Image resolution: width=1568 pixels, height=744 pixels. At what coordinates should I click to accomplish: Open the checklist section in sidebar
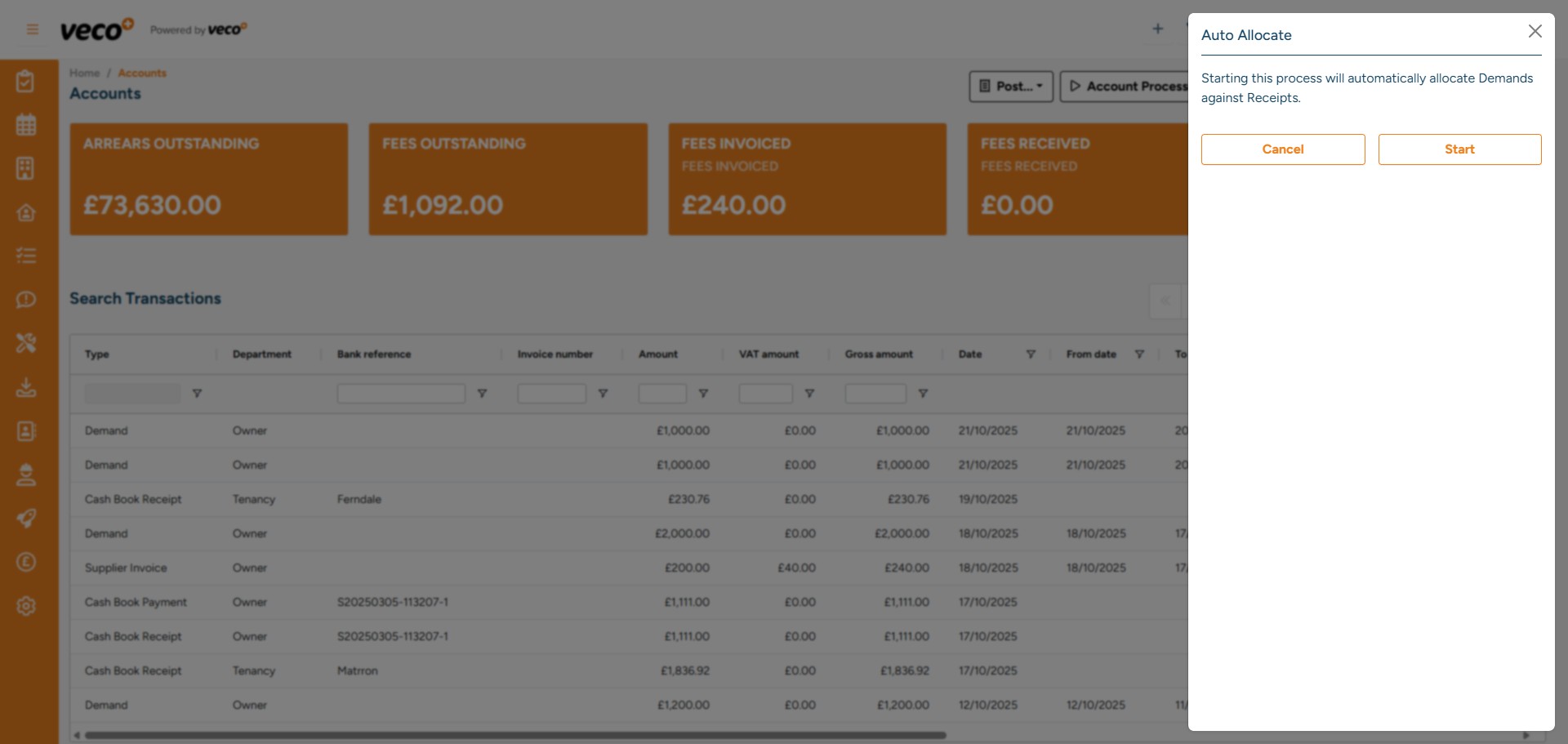pyautogui.click(x=27, y=255)
